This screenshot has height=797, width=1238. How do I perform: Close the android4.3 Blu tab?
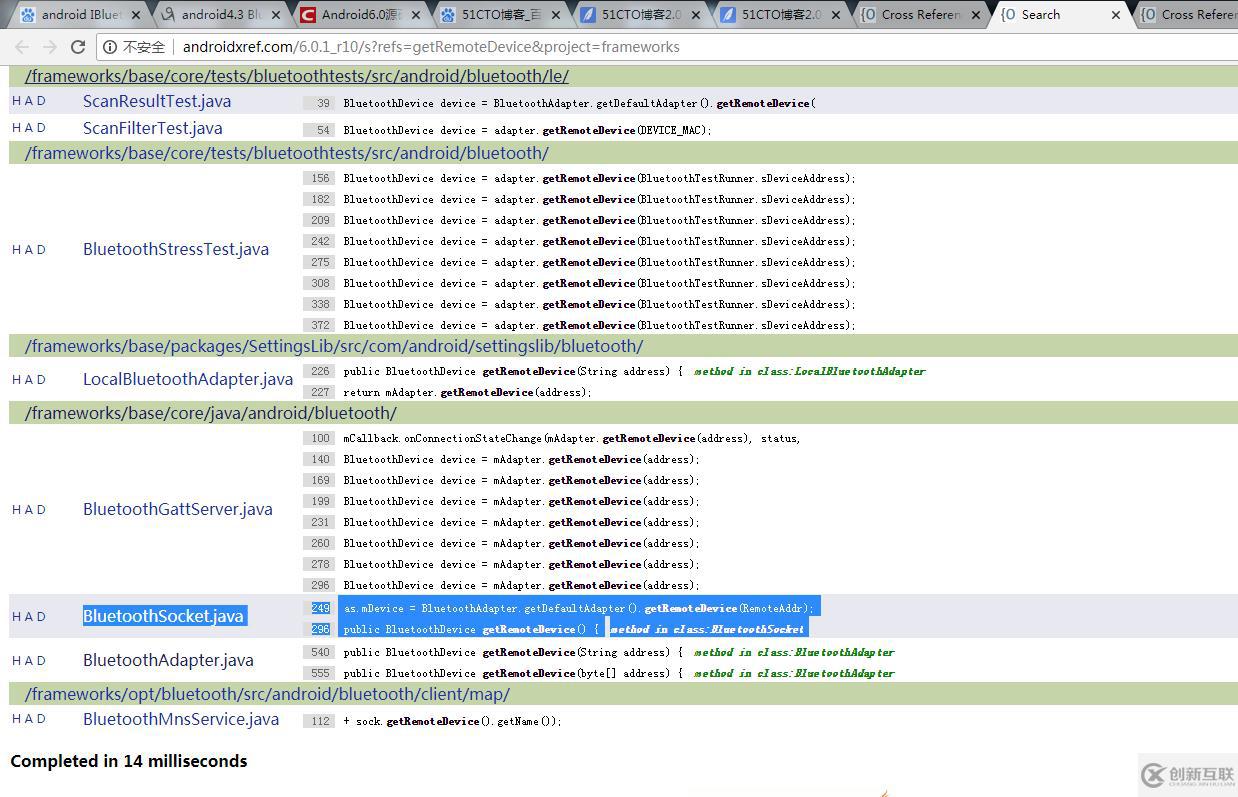click(276, 15)
